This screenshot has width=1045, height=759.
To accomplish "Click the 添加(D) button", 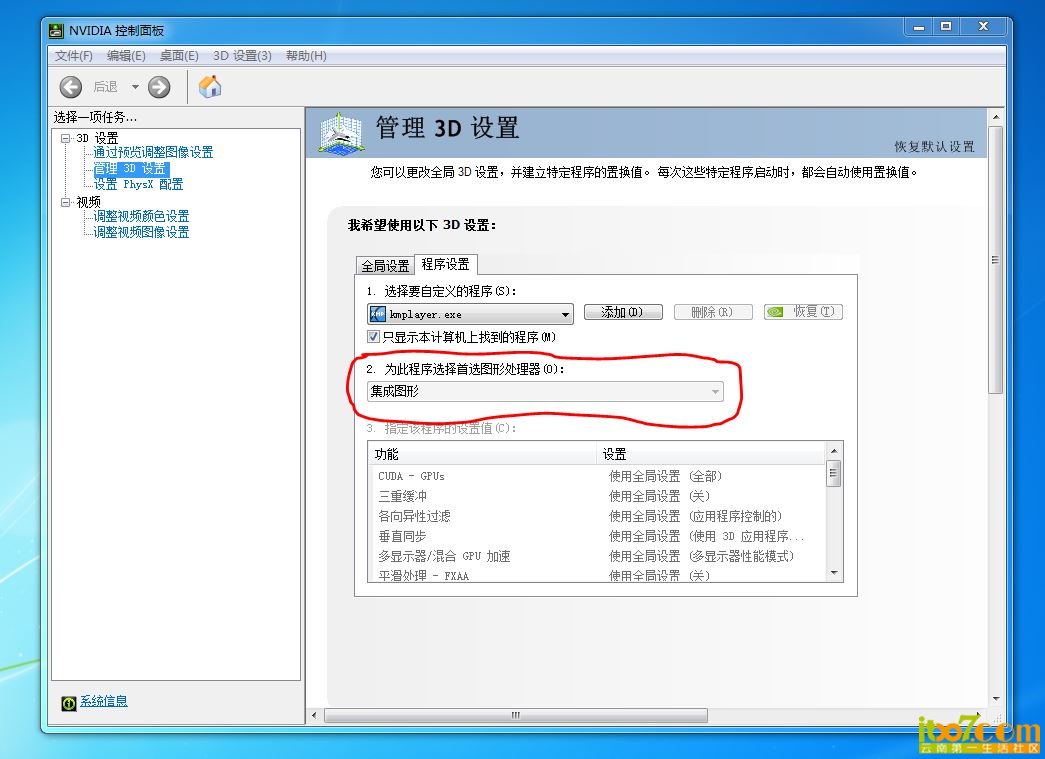I will (x=623, y=312).
